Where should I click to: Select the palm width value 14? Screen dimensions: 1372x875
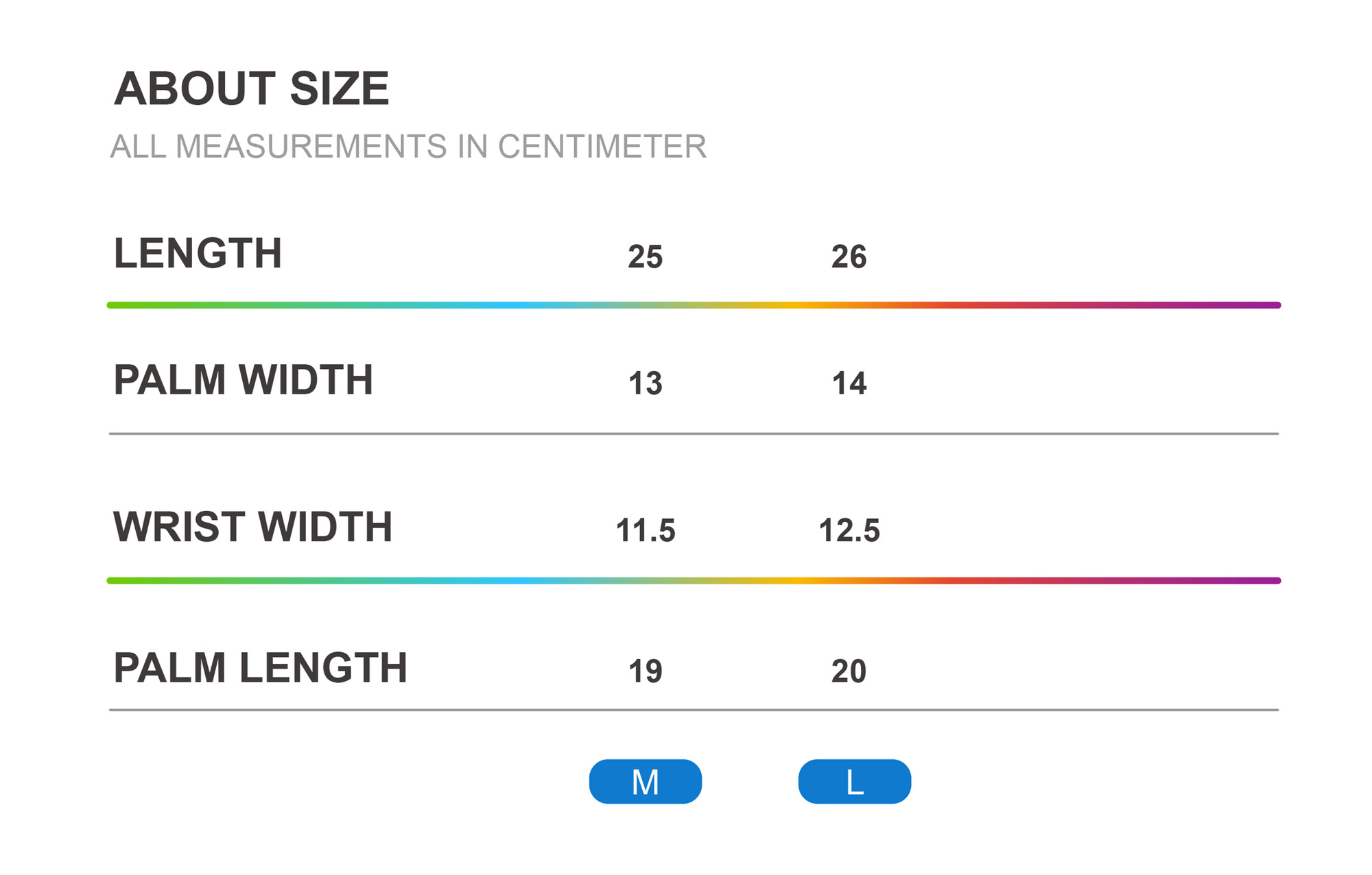click(x=849, y=383)
